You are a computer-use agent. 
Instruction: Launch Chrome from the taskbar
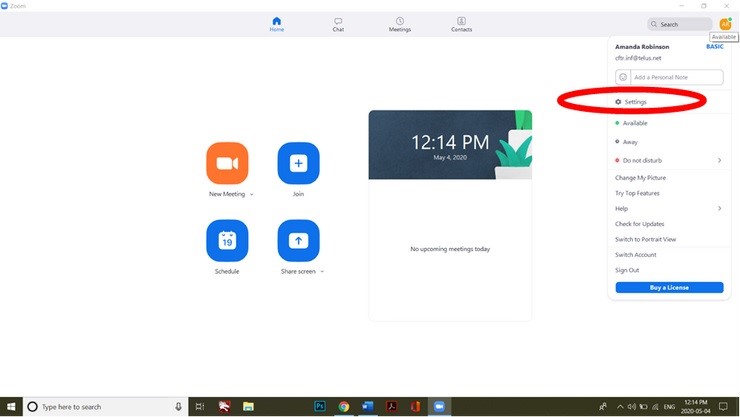[344, 407]
